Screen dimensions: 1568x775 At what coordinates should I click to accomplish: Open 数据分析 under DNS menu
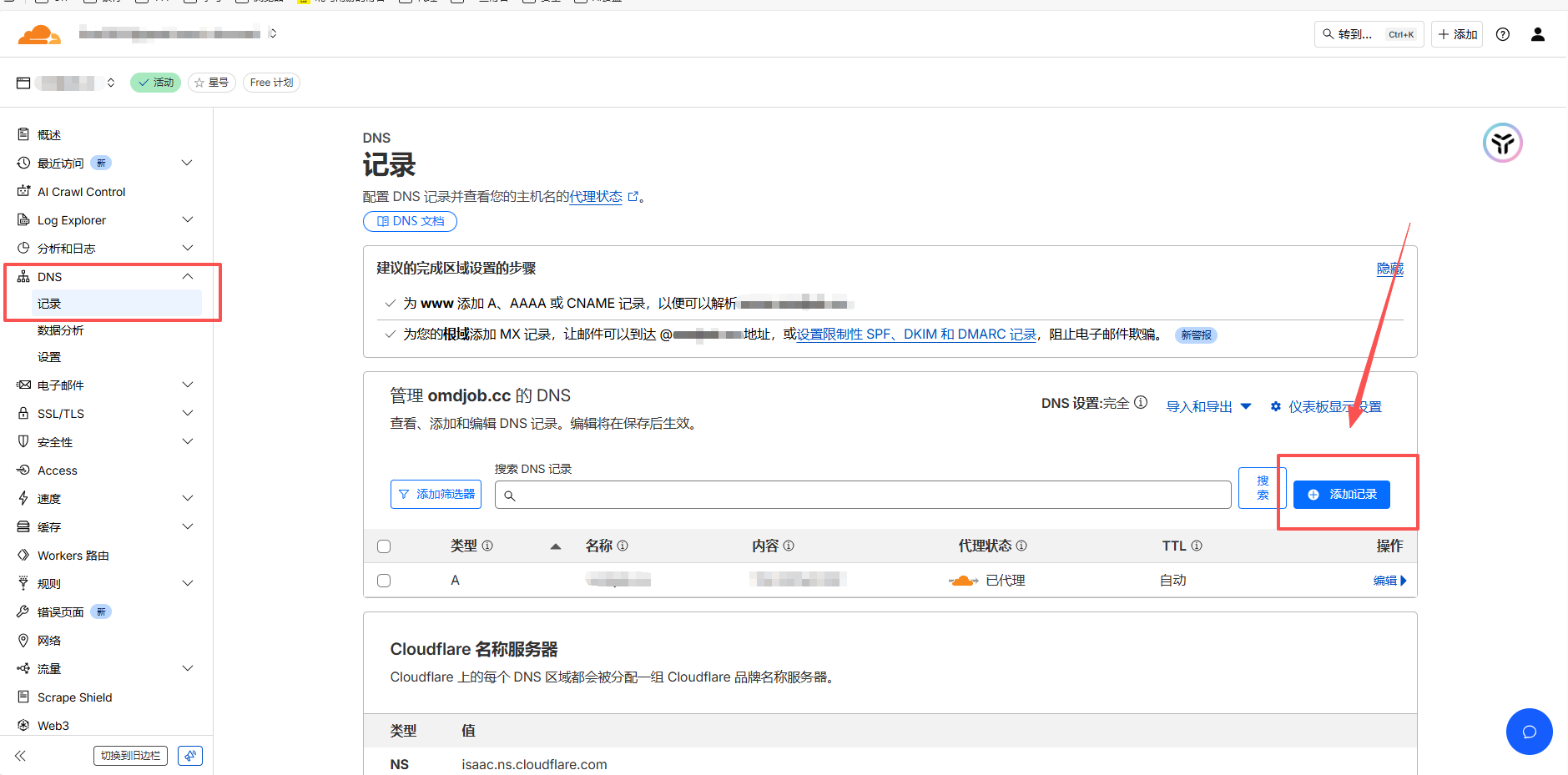point(60,330)
